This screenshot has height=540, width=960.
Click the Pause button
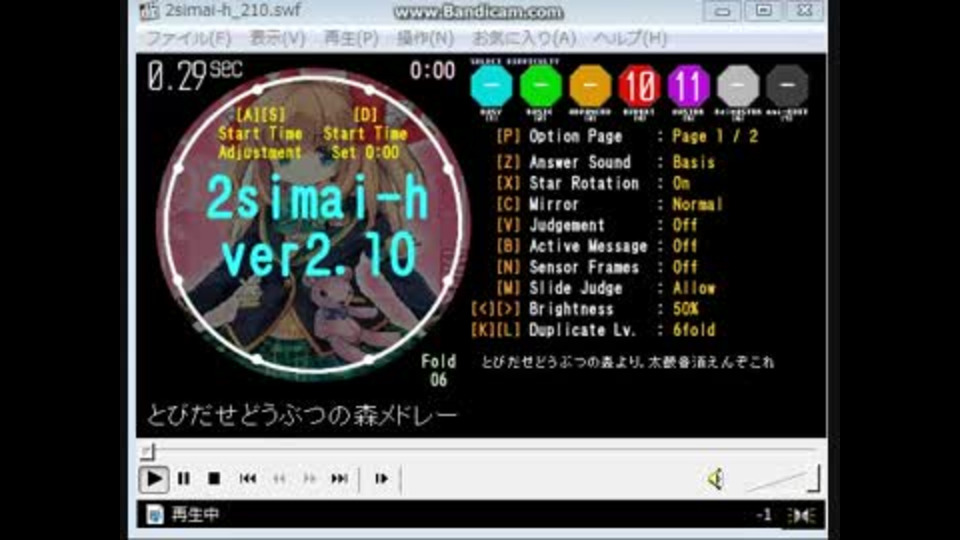pos(184,479)
